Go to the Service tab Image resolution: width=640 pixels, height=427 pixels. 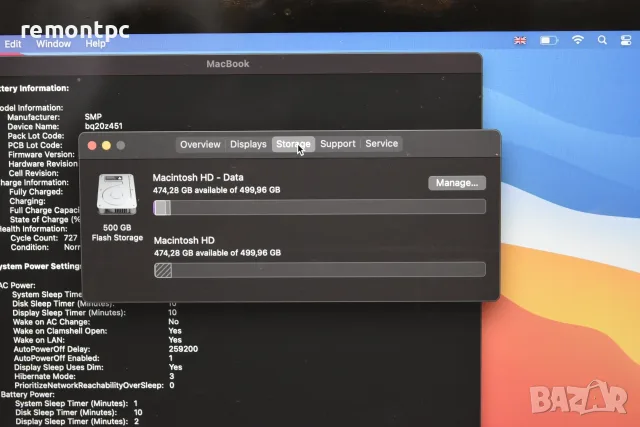pos(382,143)
